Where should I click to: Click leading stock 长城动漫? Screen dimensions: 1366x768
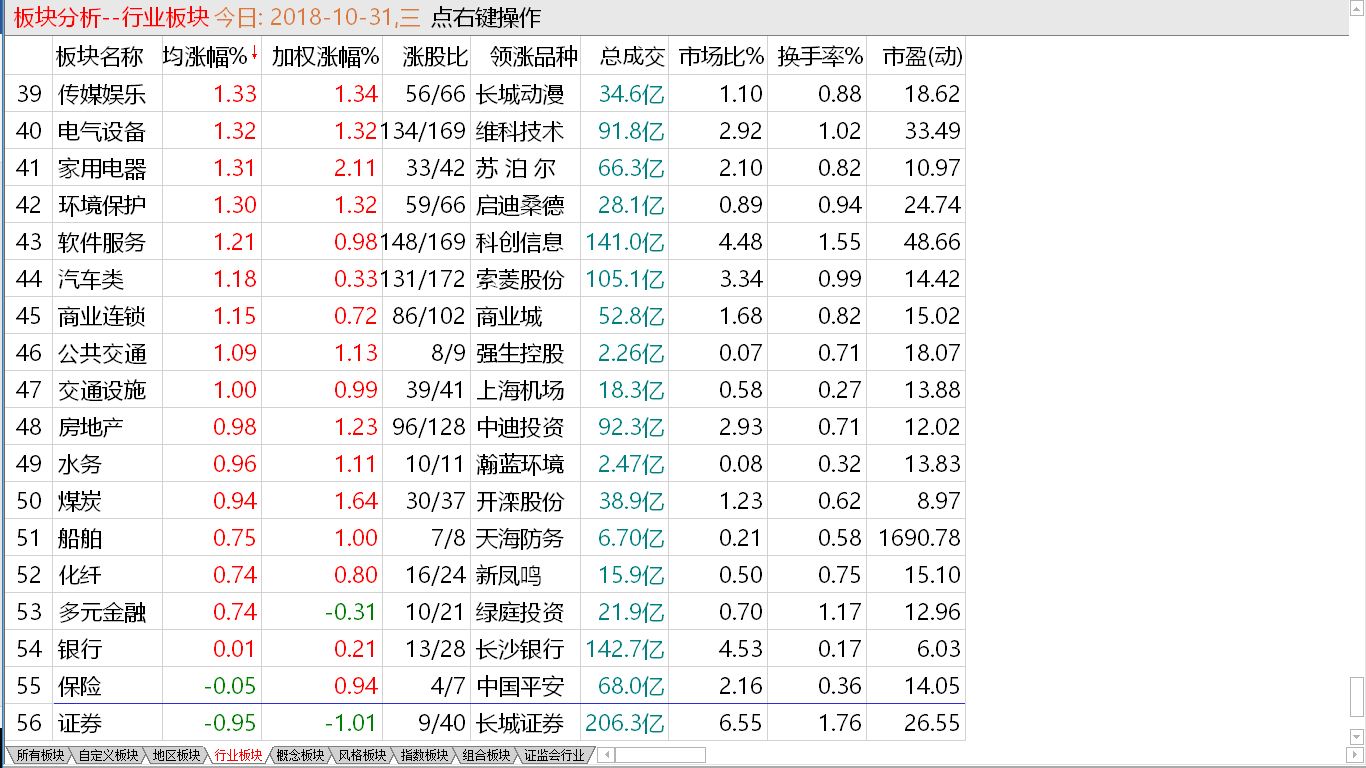tap(520, 94)
